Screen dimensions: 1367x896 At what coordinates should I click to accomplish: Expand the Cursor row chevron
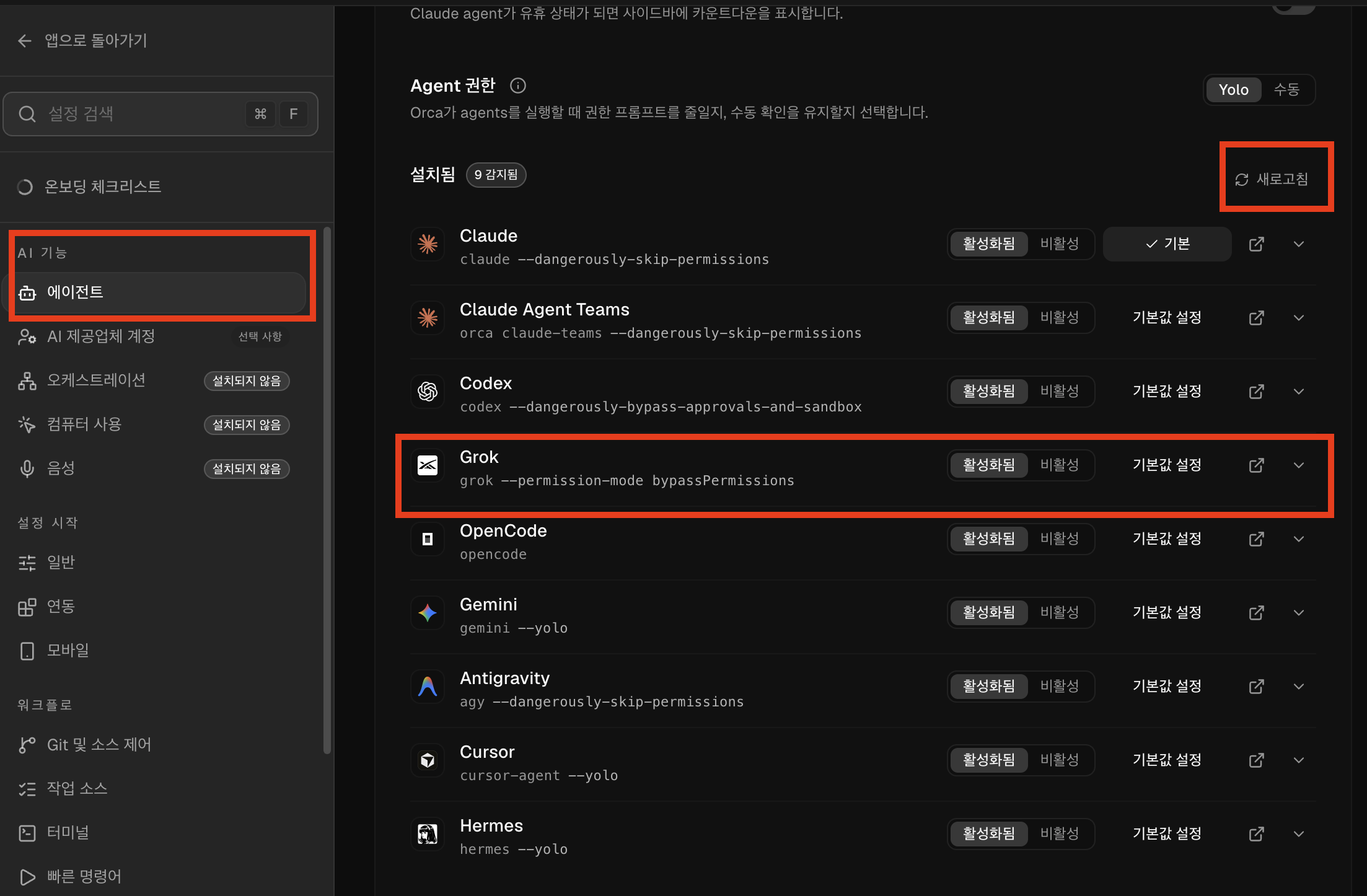coord(1299,760)
